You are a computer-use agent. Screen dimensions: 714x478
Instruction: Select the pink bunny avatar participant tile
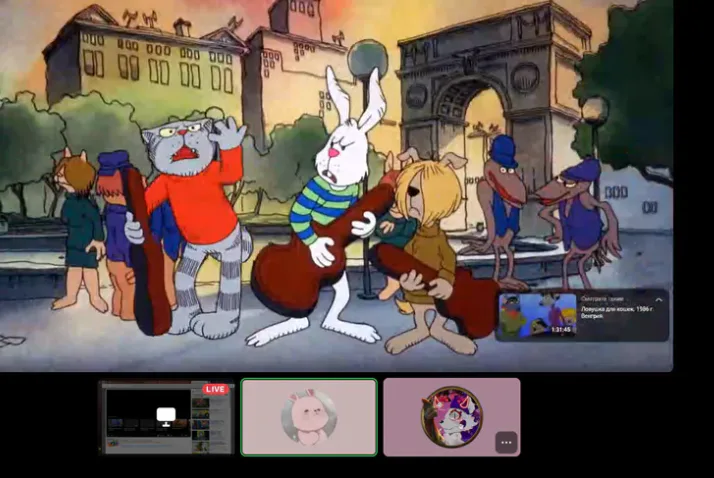point(309,417)
